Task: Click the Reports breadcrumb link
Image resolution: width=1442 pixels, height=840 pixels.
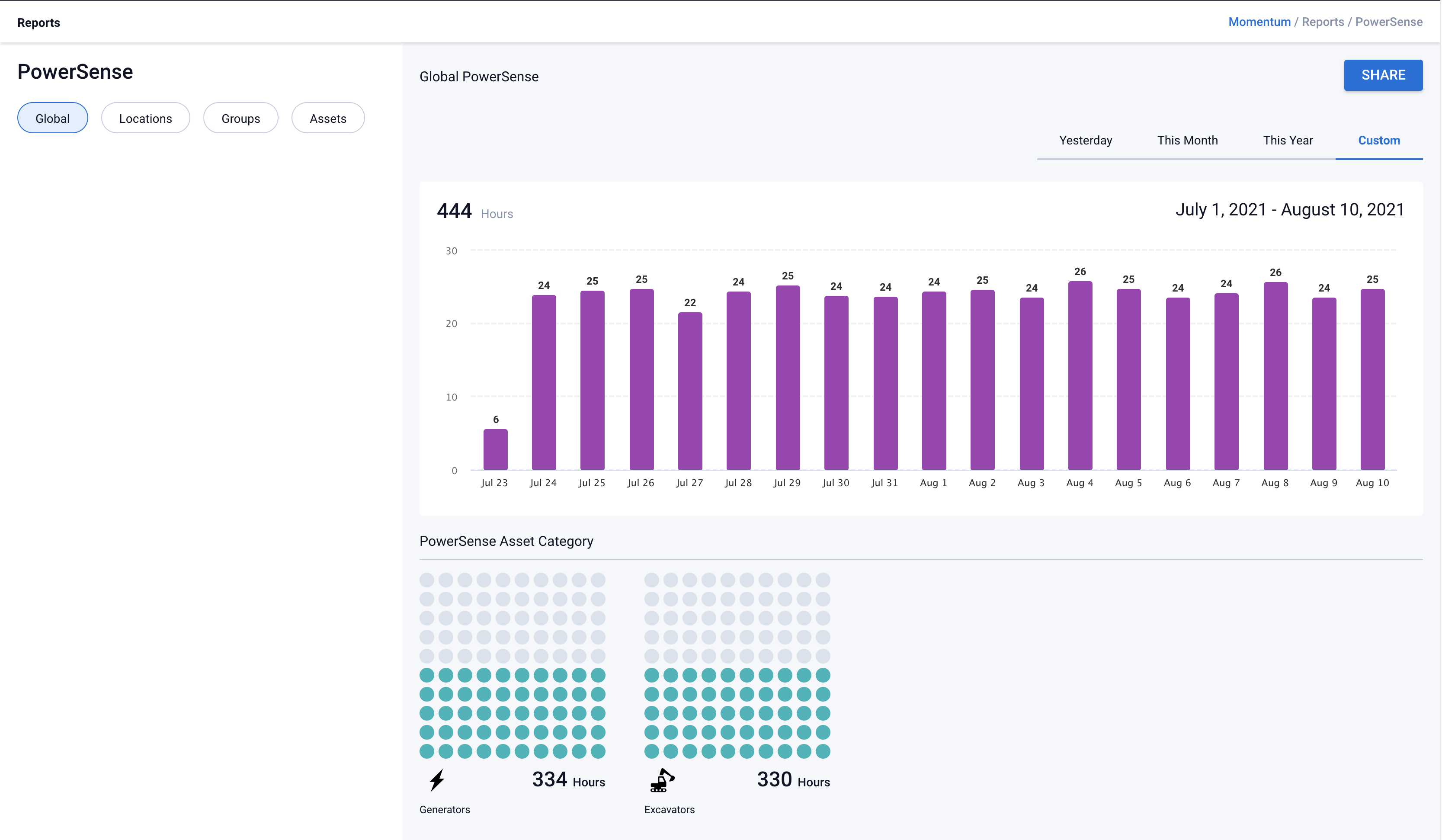Action: tap(1322, 22)
